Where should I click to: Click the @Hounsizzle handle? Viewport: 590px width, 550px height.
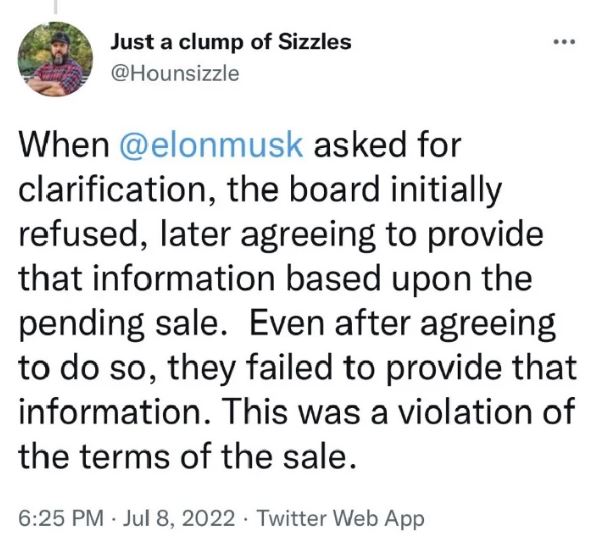tap(175, 73)
